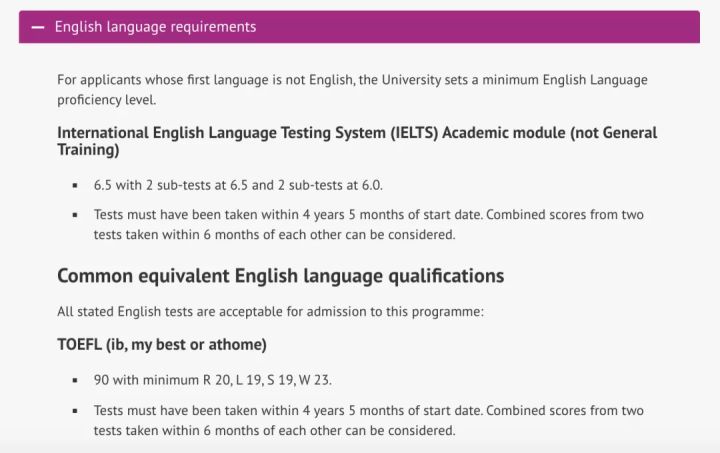Click the IELTS 'tests taken within 6 months' line
The image size is (720, 453).
274,235
